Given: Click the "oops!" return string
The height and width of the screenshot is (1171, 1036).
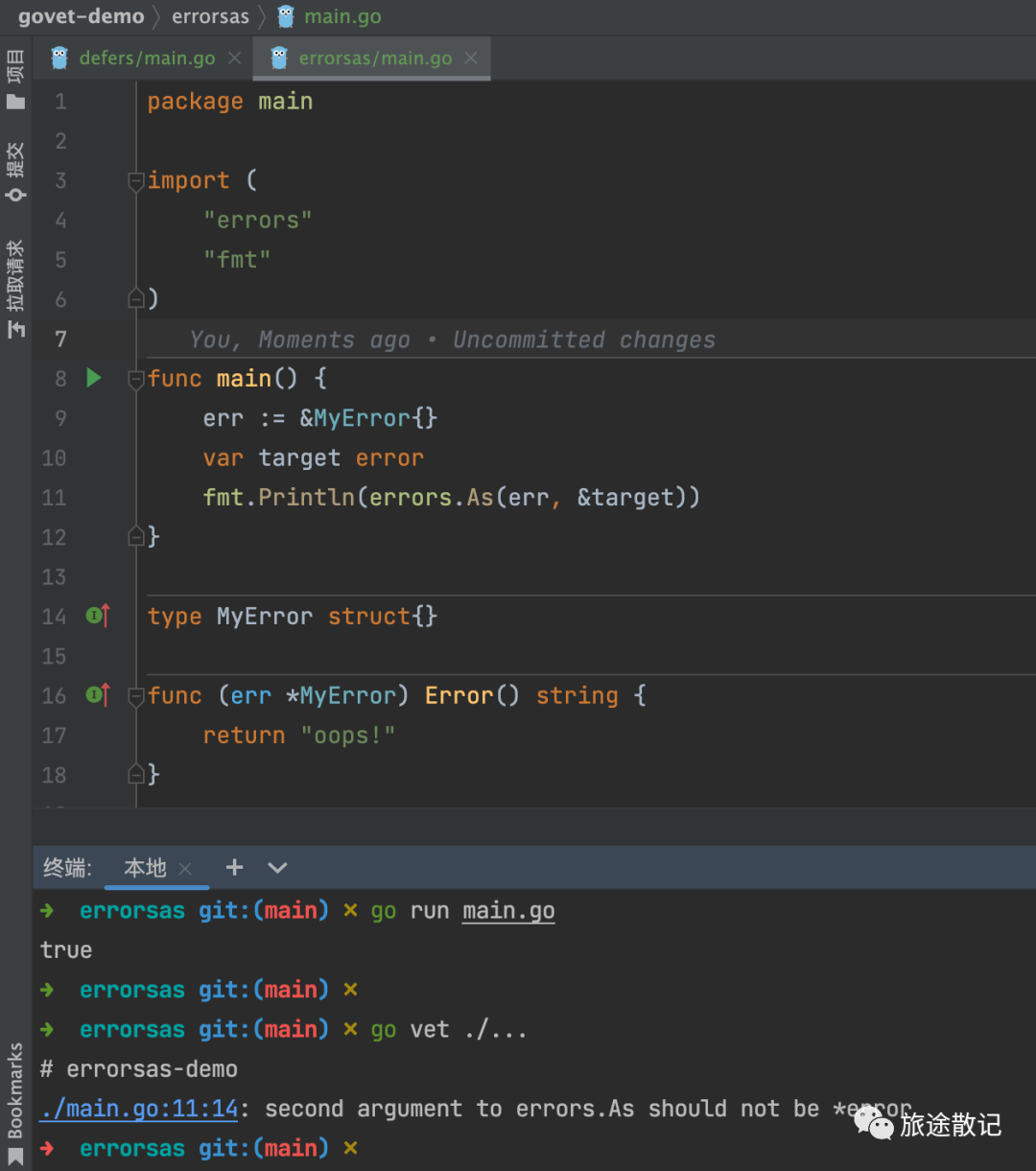Looking at the screenshot, I should (348, 736).
